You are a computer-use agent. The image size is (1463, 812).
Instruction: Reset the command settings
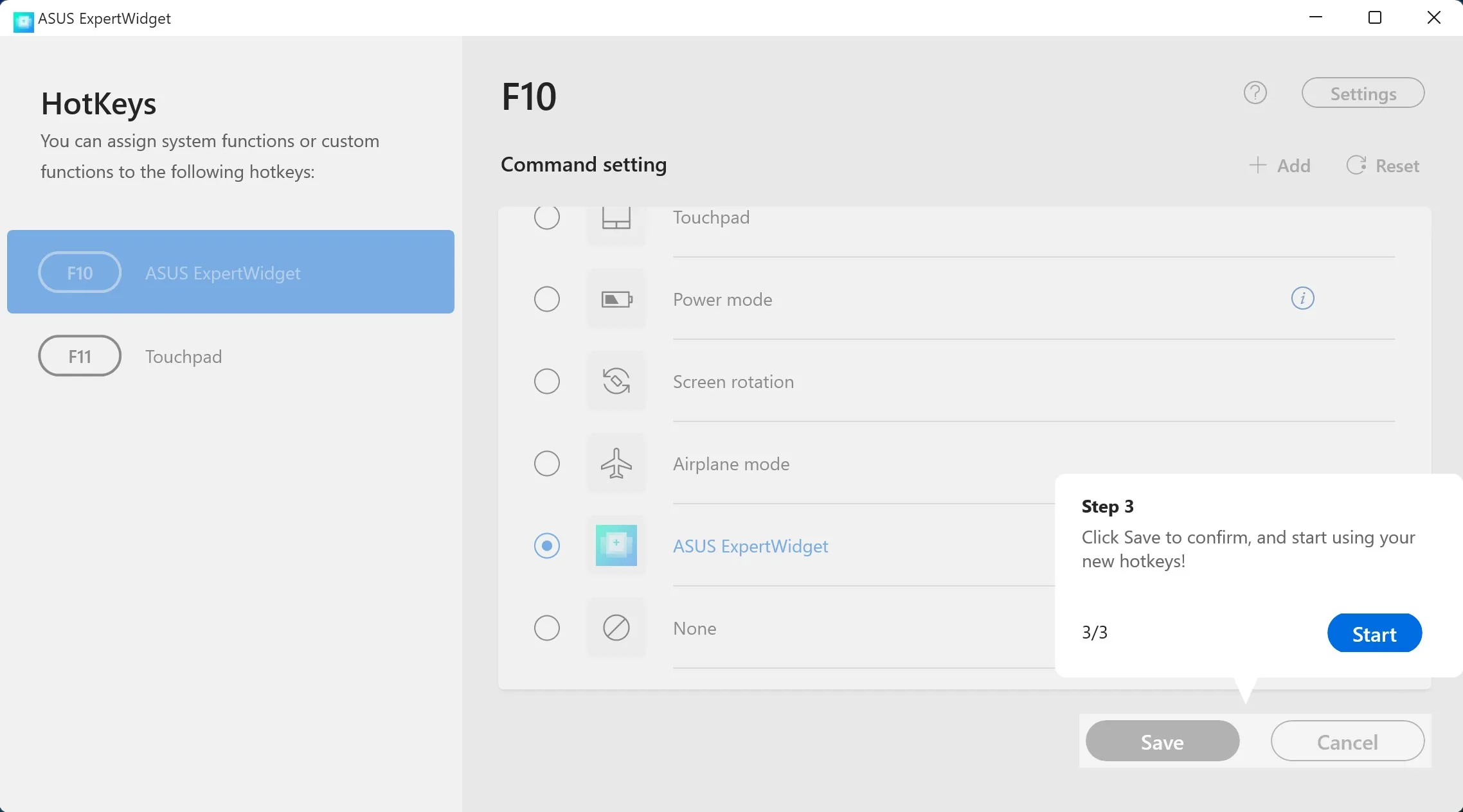click(1383, 166)
